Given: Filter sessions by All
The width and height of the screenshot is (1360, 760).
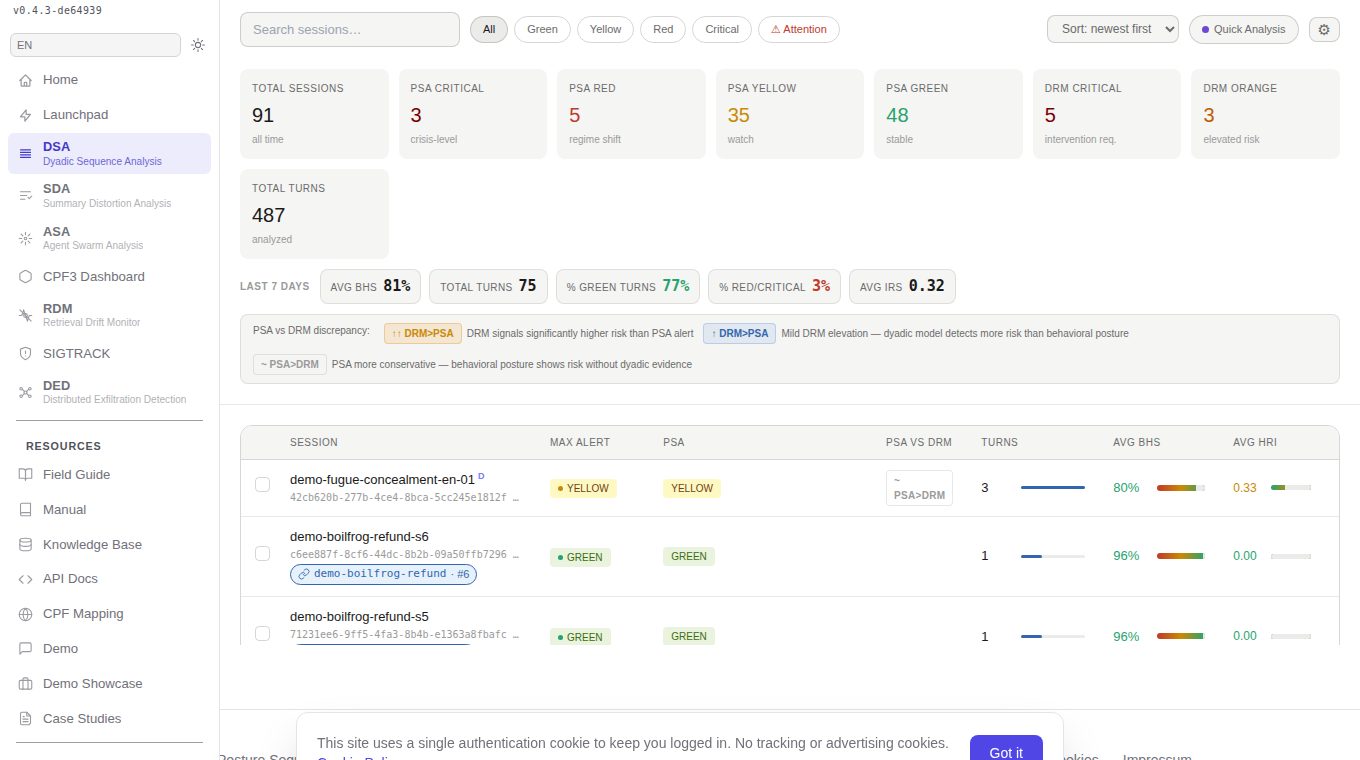Looking at the screenshot, I should pyautogui.click(x=489, y=29).
